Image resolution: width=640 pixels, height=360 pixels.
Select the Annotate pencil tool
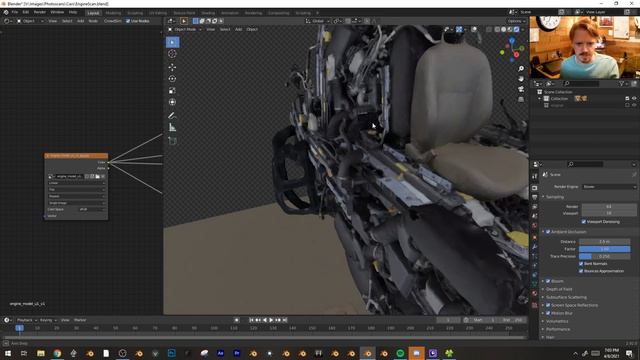(x=172, y=116)
